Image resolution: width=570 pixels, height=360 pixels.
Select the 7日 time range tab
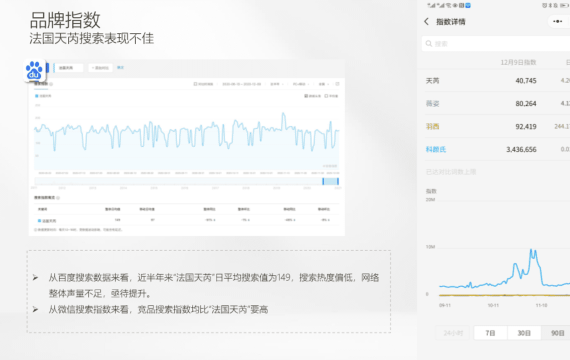coord(490,333)
